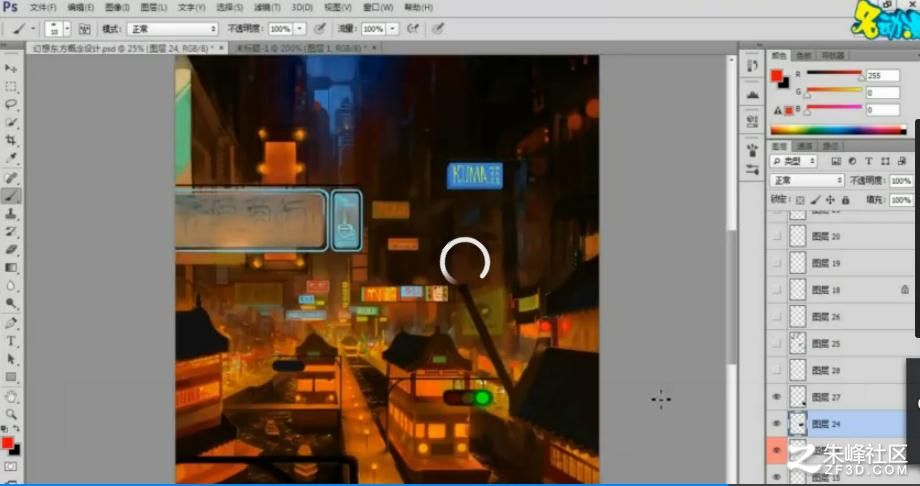920x486 pixels.
Task: Open the History panel icon in dock
Action: coord(753,65)
